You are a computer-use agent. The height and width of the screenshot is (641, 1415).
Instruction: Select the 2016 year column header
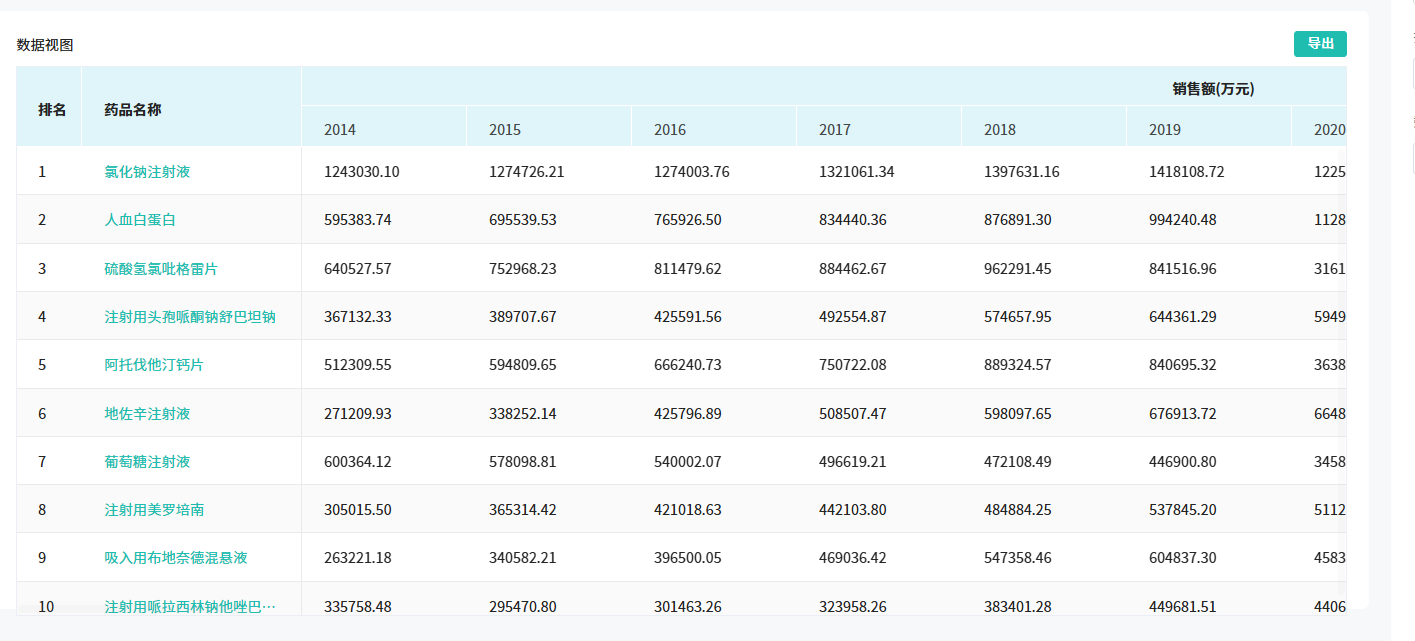(x=670, y=130)
